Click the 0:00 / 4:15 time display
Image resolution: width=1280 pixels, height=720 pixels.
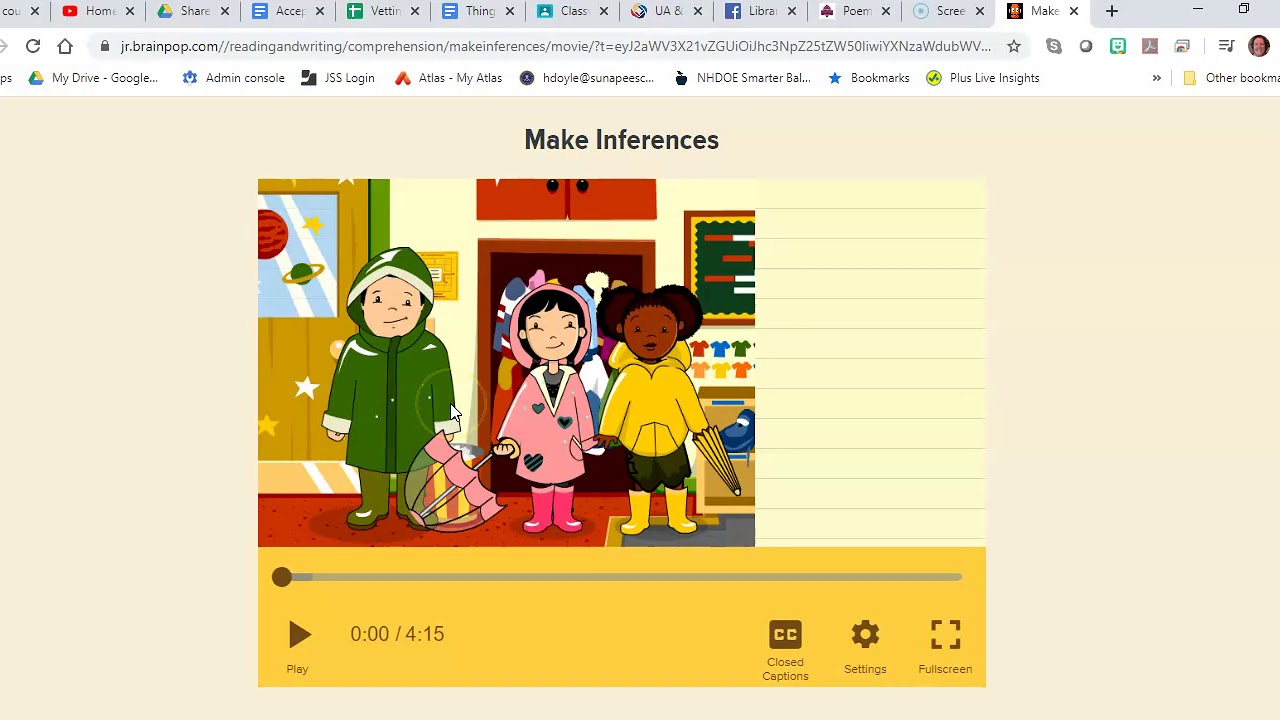pyautogui.click(x=397, y=634)
